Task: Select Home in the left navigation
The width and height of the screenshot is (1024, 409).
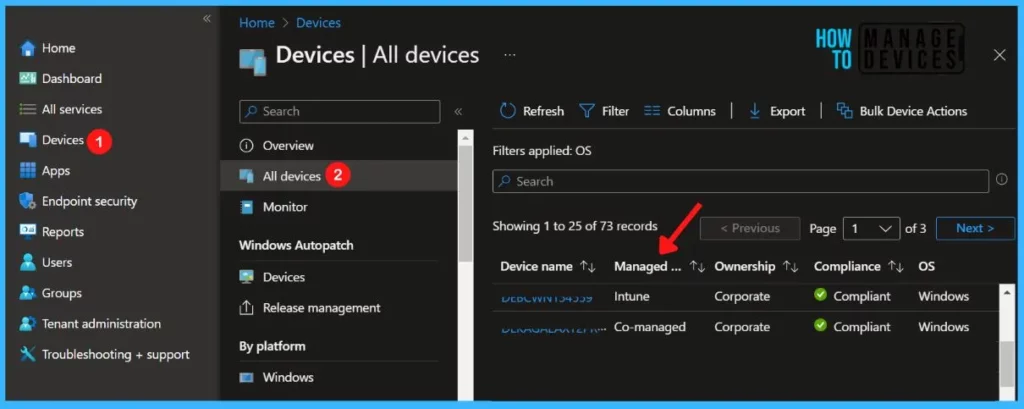Action: (58, 48)
